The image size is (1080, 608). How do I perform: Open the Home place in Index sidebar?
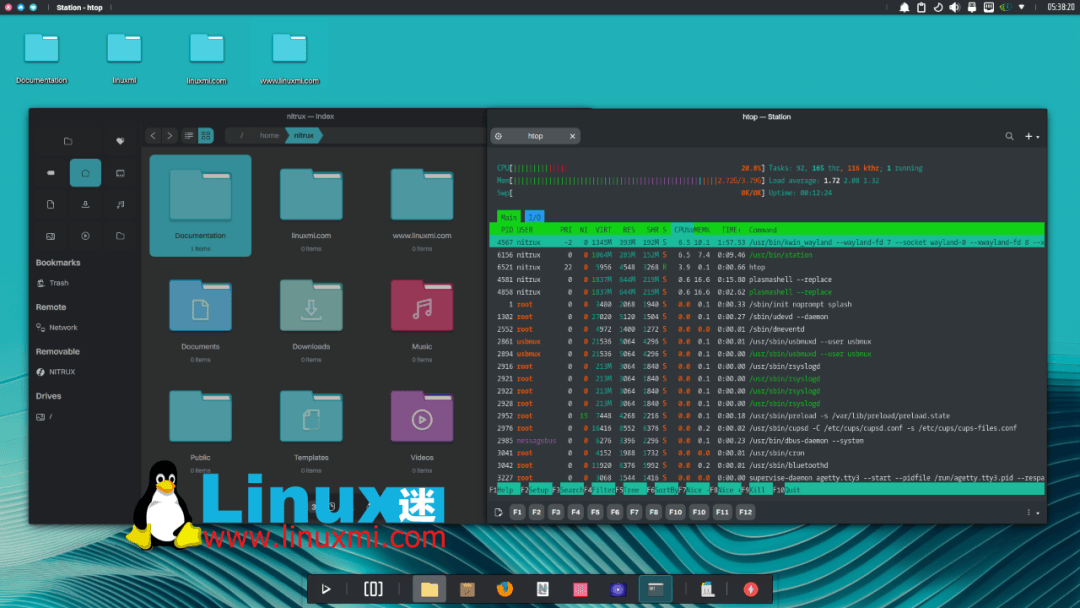(x=85, y=173)
